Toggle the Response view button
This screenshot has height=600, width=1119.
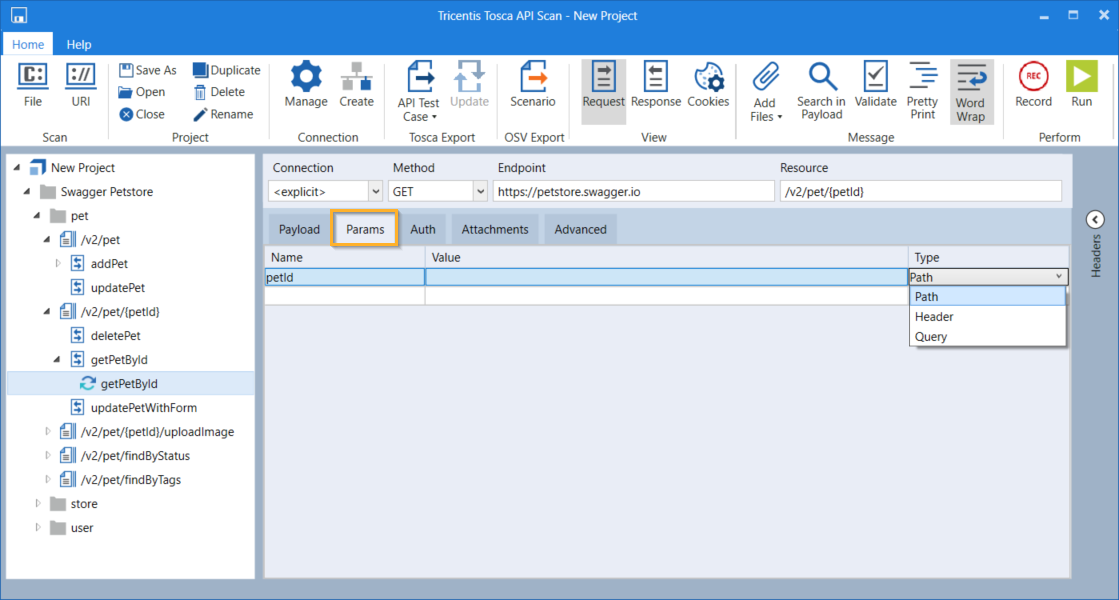pyautogui.click(x=656, y=85)
